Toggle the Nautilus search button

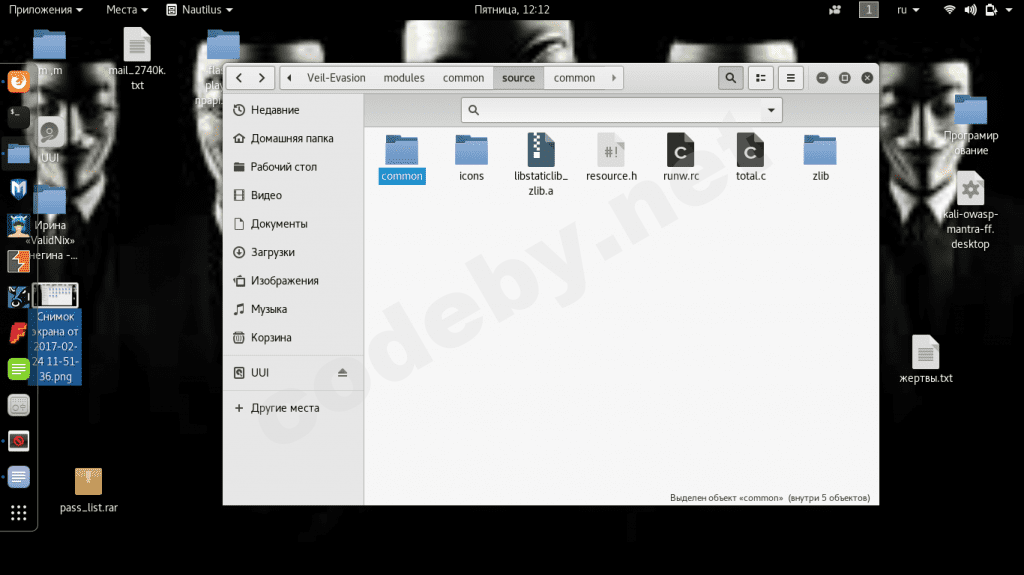730,78
